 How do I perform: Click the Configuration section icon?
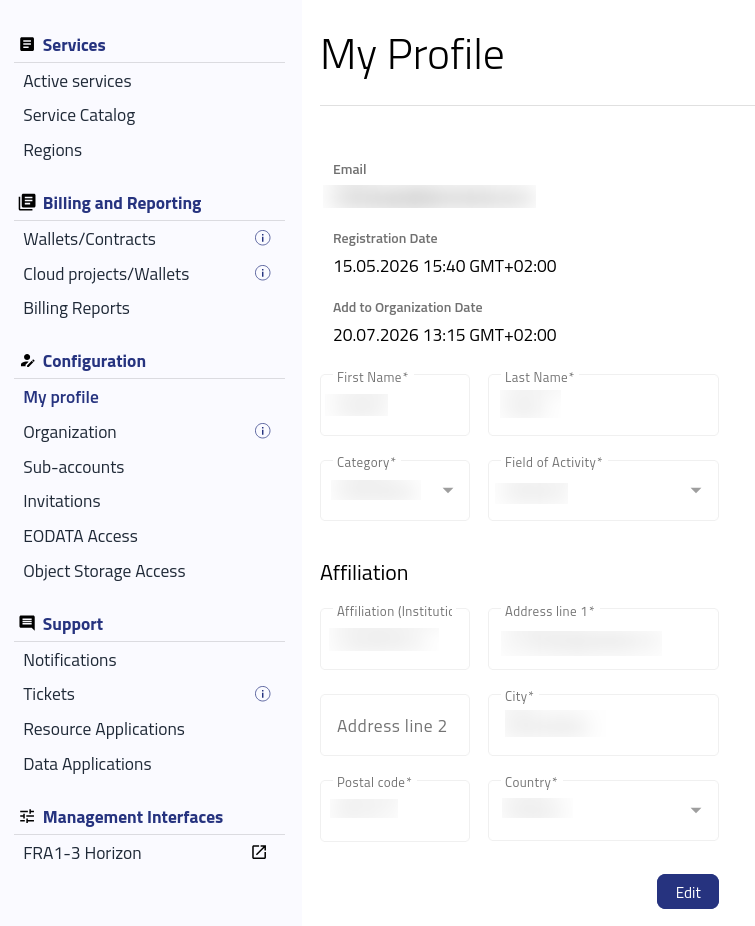[27, 361]
